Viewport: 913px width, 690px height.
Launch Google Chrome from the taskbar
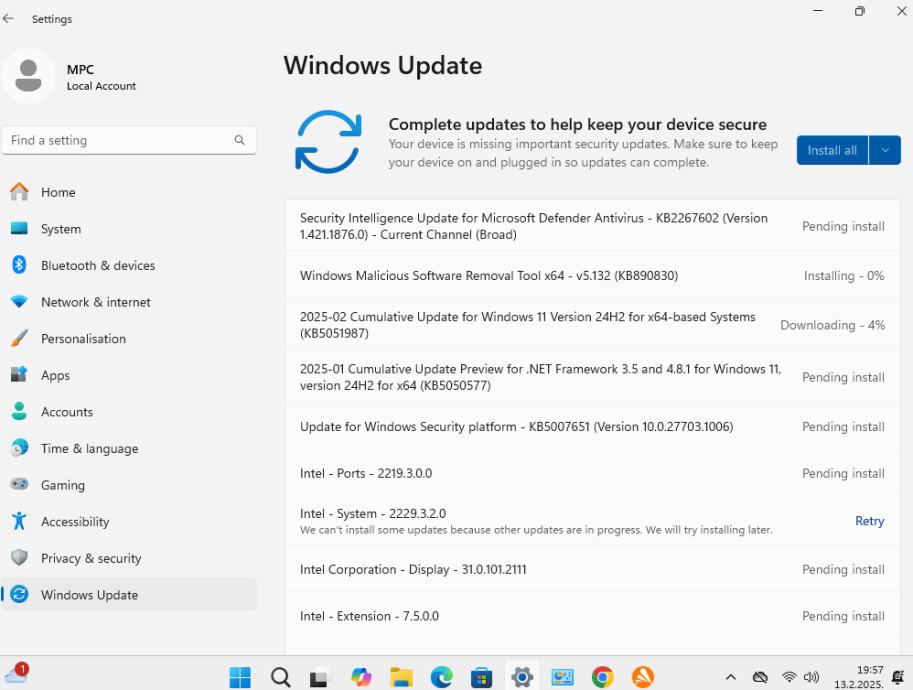603,677
